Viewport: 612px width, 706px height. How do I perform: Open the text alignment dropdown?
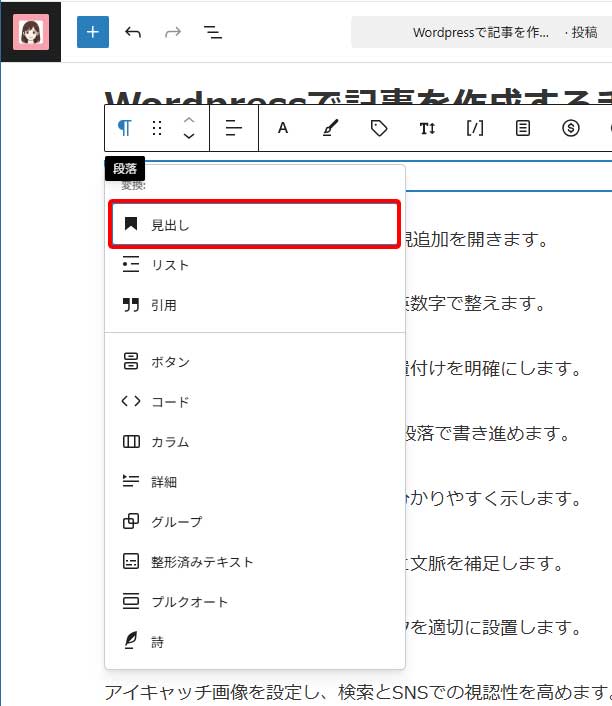pos(234,128)
